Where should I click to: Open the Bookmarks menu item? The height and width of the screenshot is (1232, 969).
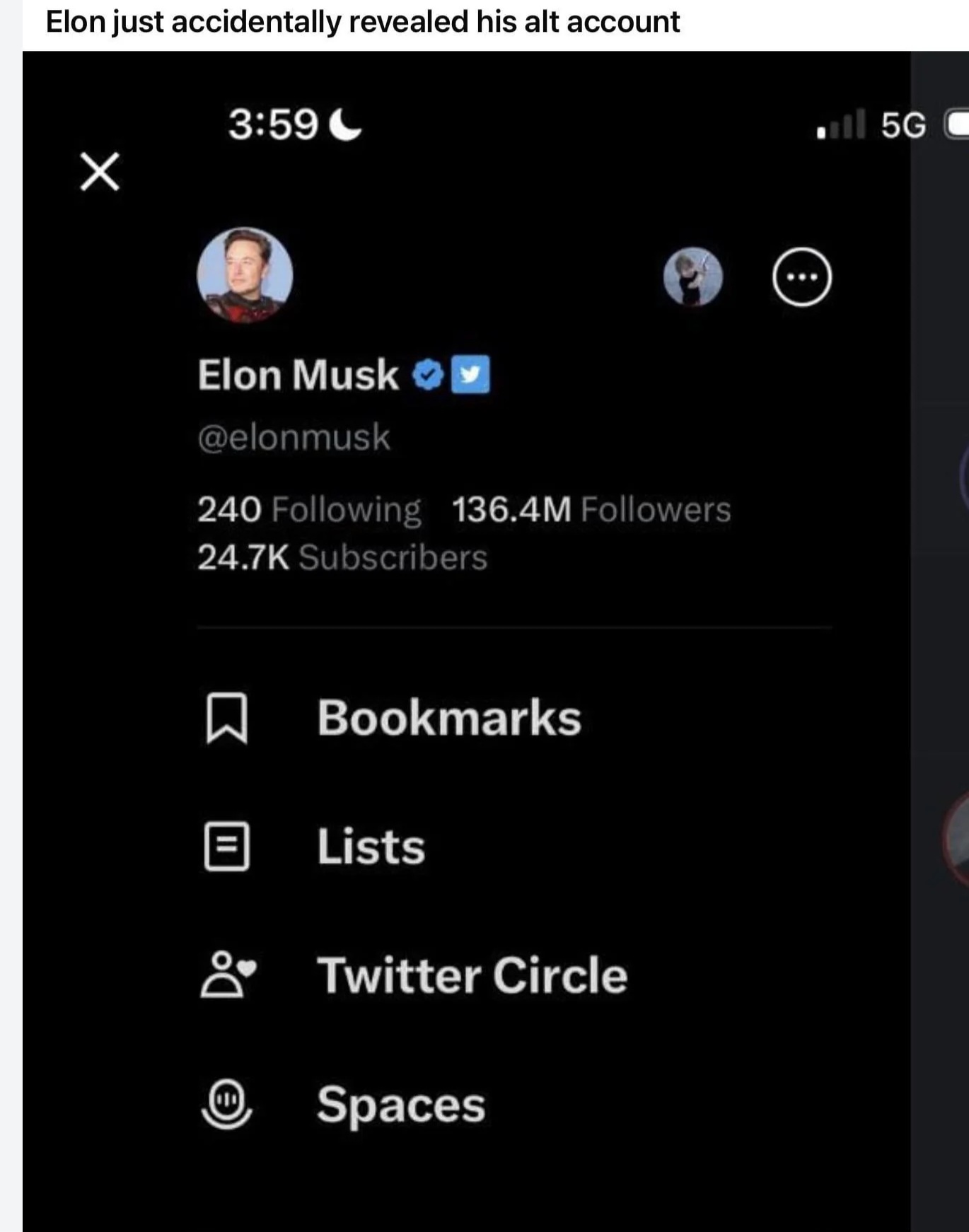[x=449, y=718]
